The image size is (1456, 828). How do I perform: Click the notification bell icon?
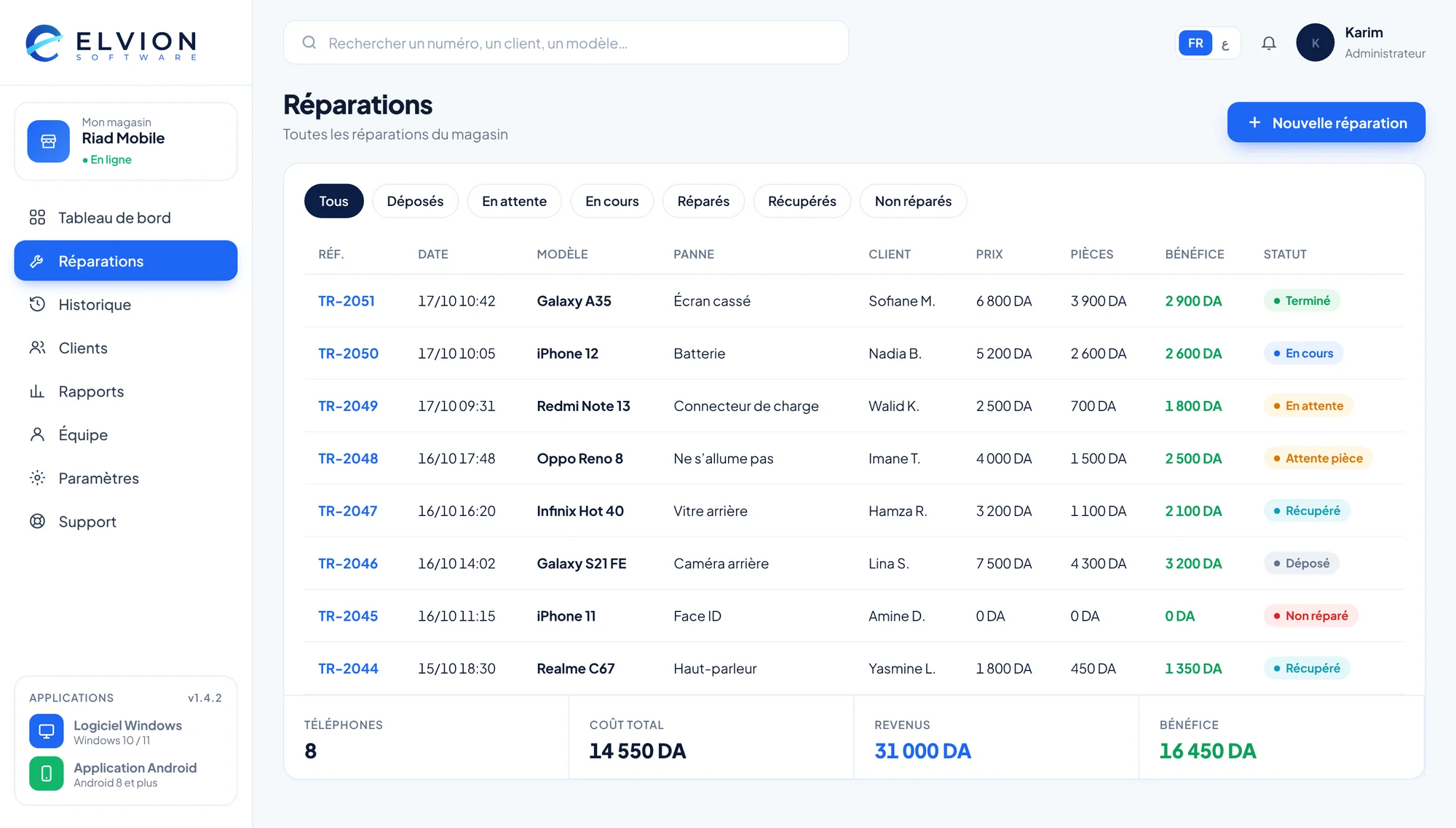[x=1269, y=43]
